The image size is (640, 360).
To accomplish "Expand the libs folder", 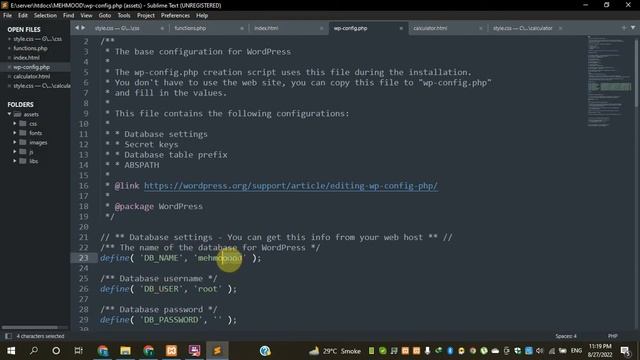I will pos(15,161).
